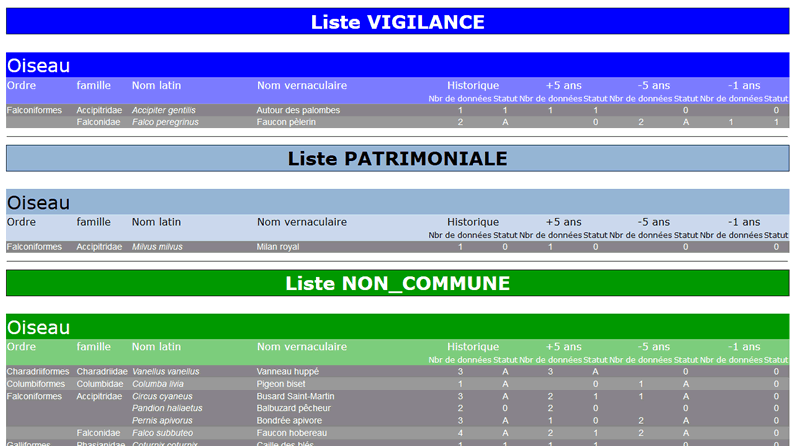Select 'Falco peregrinus' latin name
Image resolution: width=791 pixels, height=446 pixels.
tap(165, 122)
